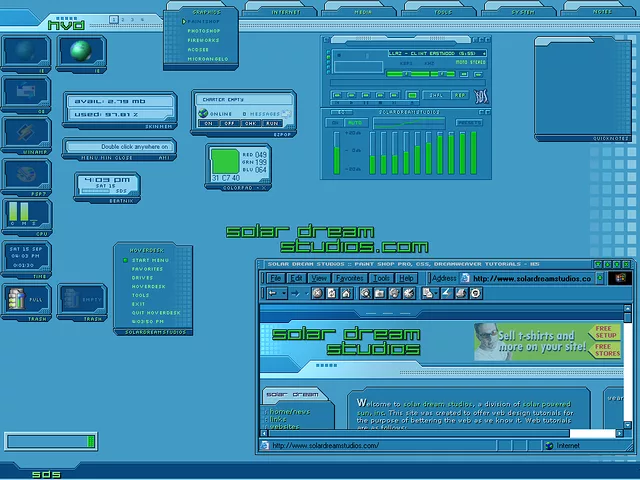Open the equalizer Presets dropdown

point(467,123)
